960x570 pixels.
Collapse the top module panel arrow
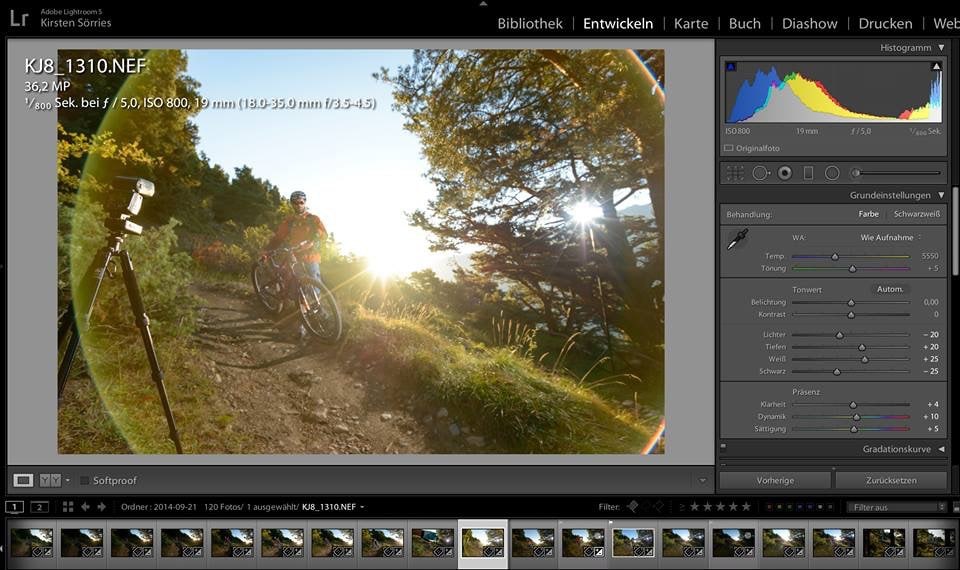(483, 4)
